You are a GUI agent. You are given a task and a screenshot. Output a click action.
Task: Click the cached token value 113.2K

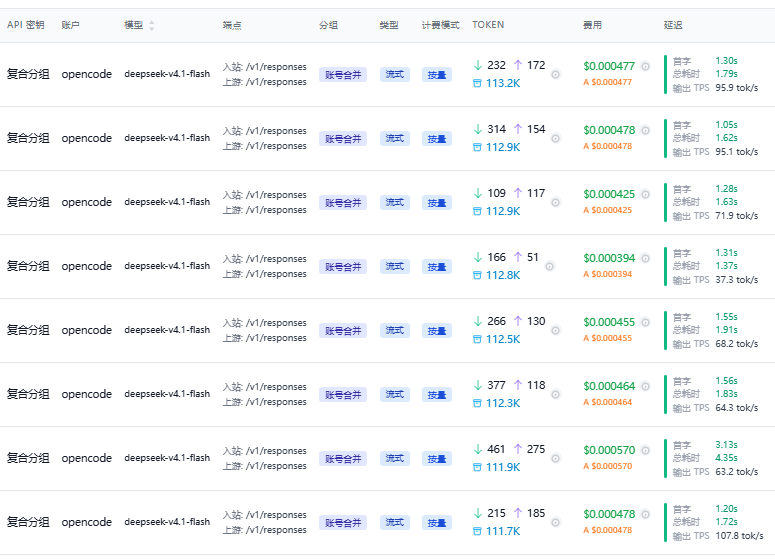[503, 84]
